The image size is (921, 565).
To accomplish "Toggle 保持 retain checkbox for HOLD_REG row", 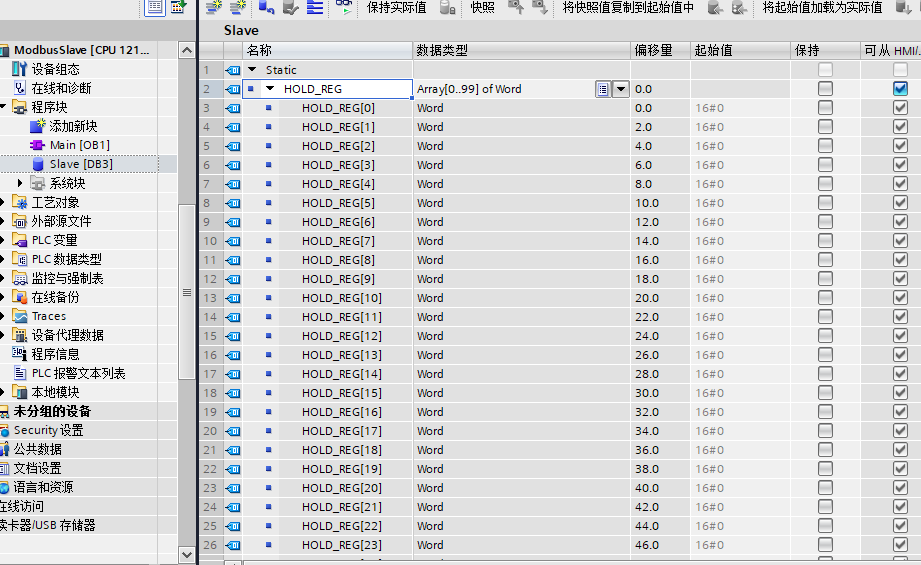I will pyautogui.click(x=824, y=89).
